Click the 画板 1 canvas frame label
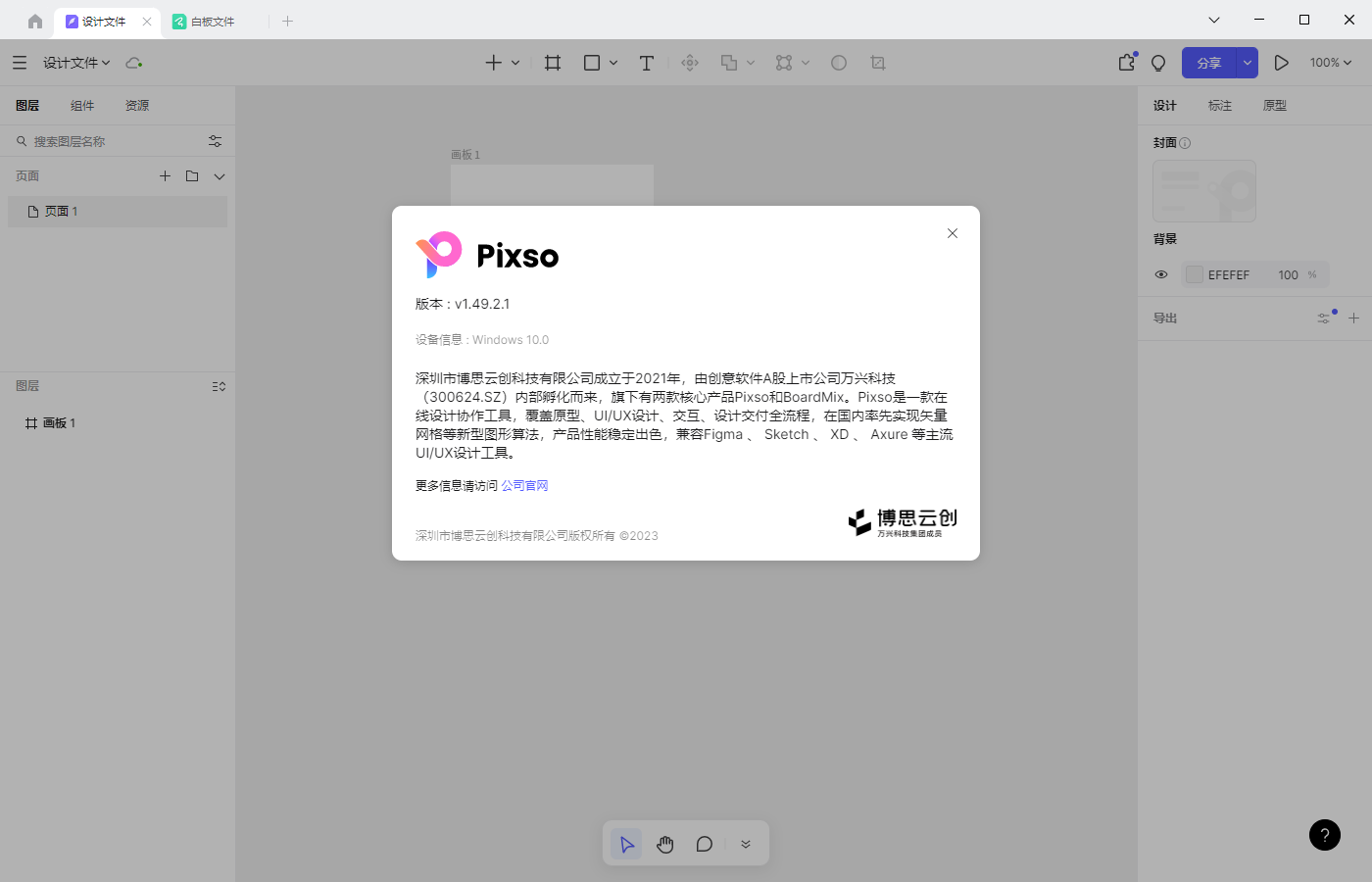The width and height of the screenshot is (1372, 882). pos(465,155)
